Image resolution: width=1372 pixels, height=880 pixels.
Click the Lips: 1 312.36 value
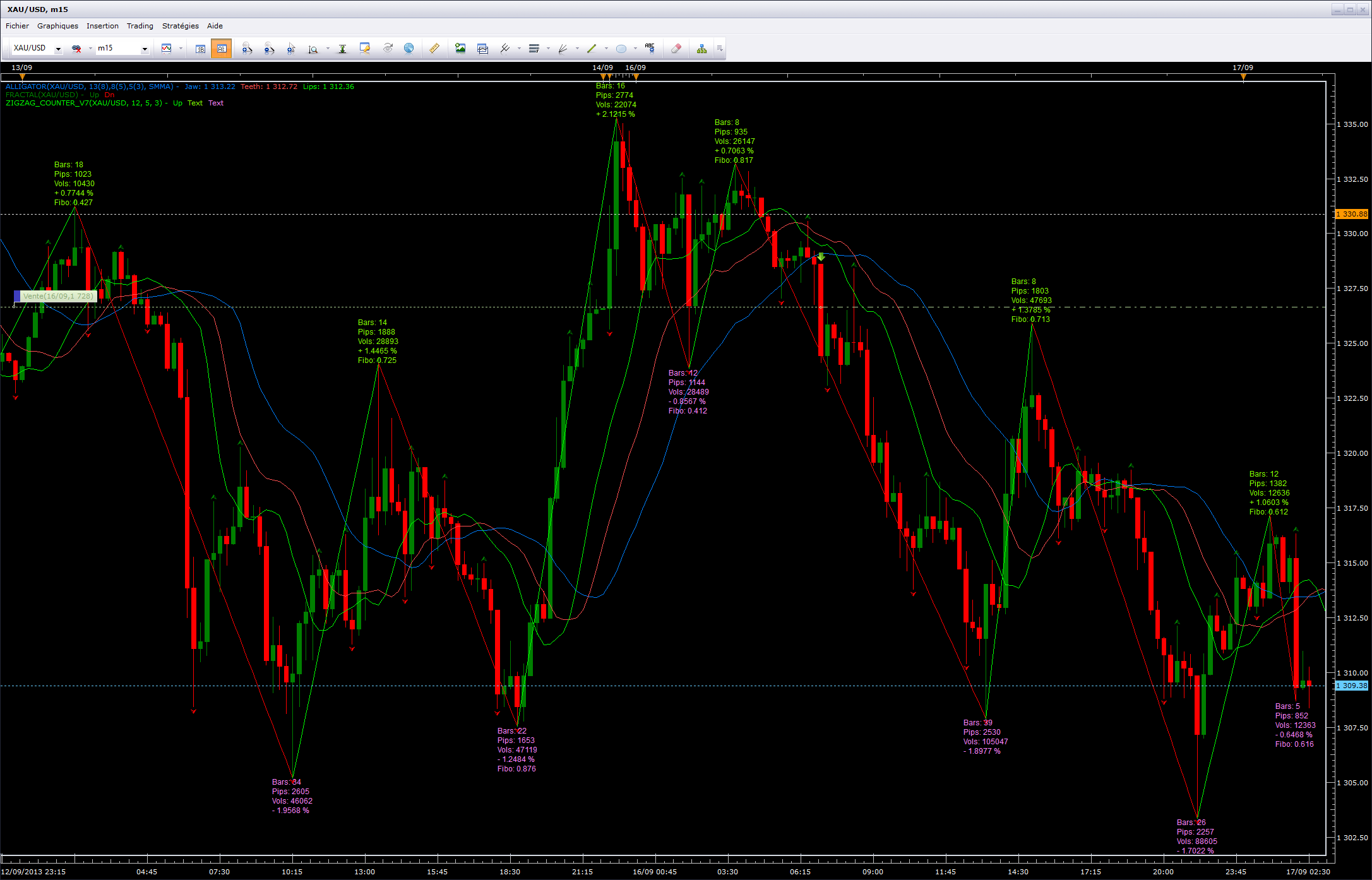(x=328, y=86)
